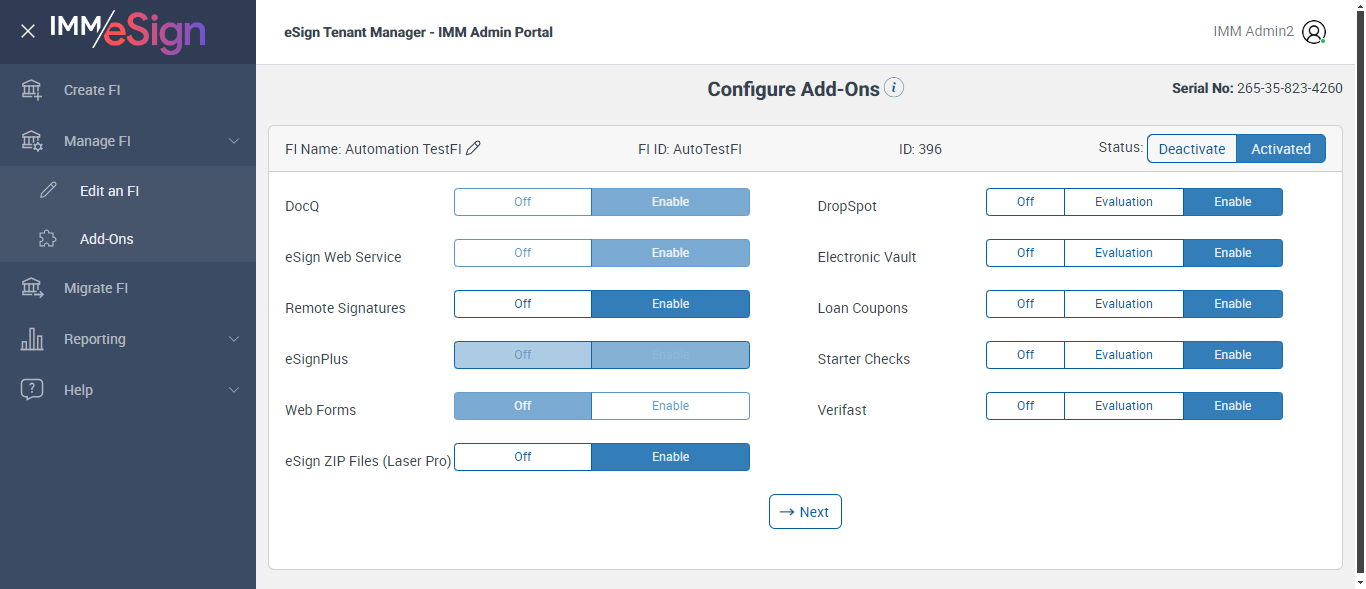Click the Deactivate status button
This screenshot has height=589, width=1366.
coord(1191,149)
